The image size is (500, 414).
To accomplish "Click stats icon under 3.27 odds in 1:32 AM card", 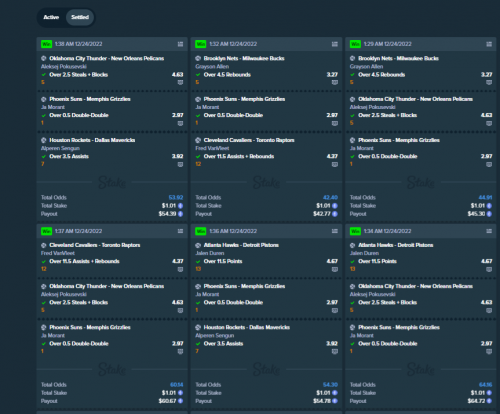I will click(335, 82).
